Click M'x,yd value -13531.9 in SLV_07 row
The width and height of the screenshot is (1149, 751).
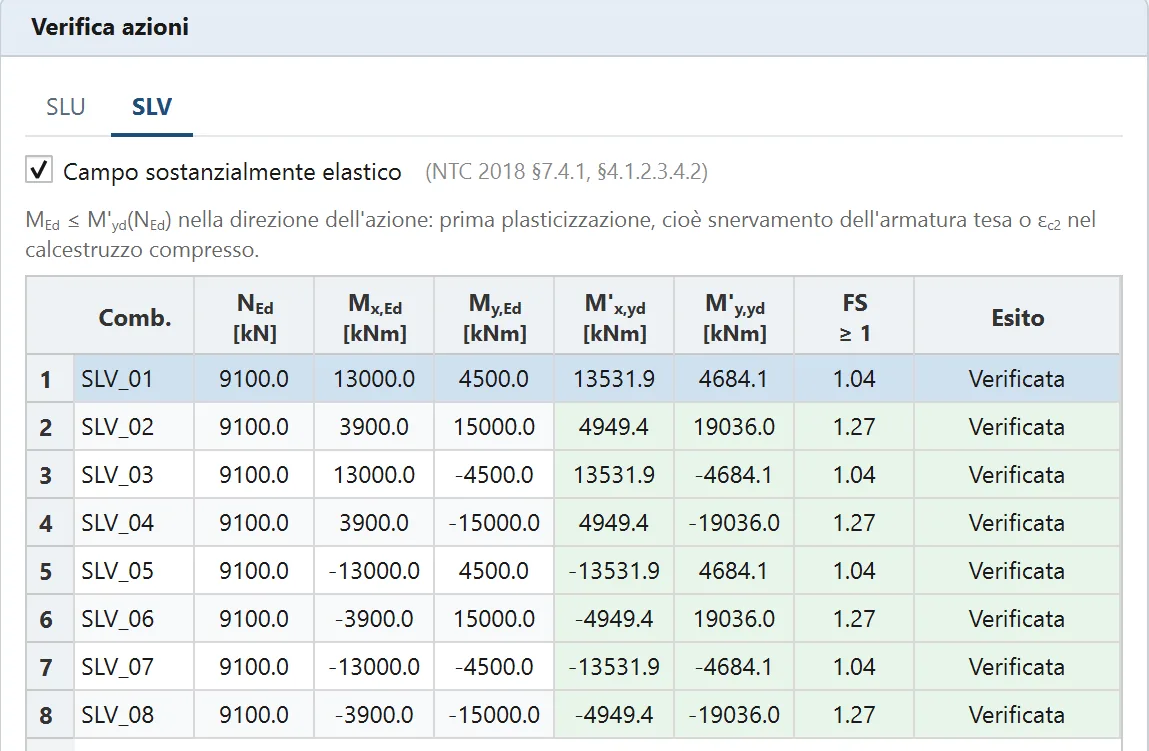click(615, 667)
